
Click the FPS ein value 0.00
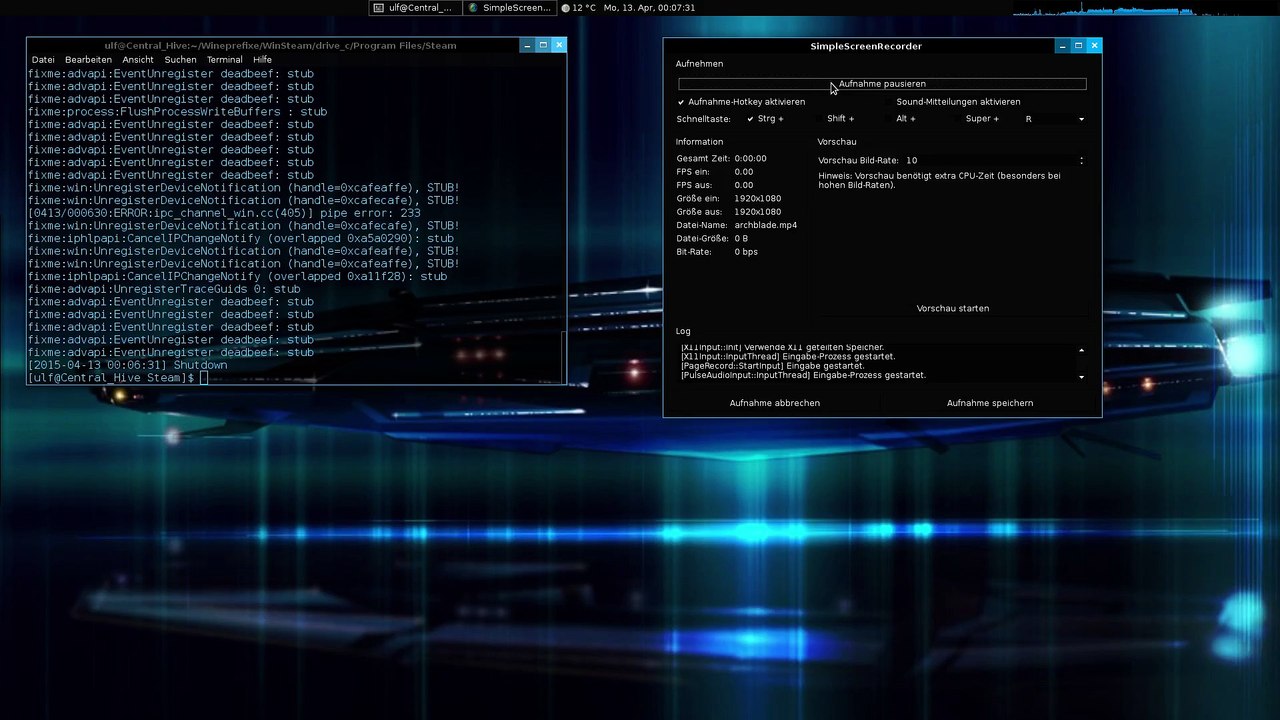(x=744, y=171)
